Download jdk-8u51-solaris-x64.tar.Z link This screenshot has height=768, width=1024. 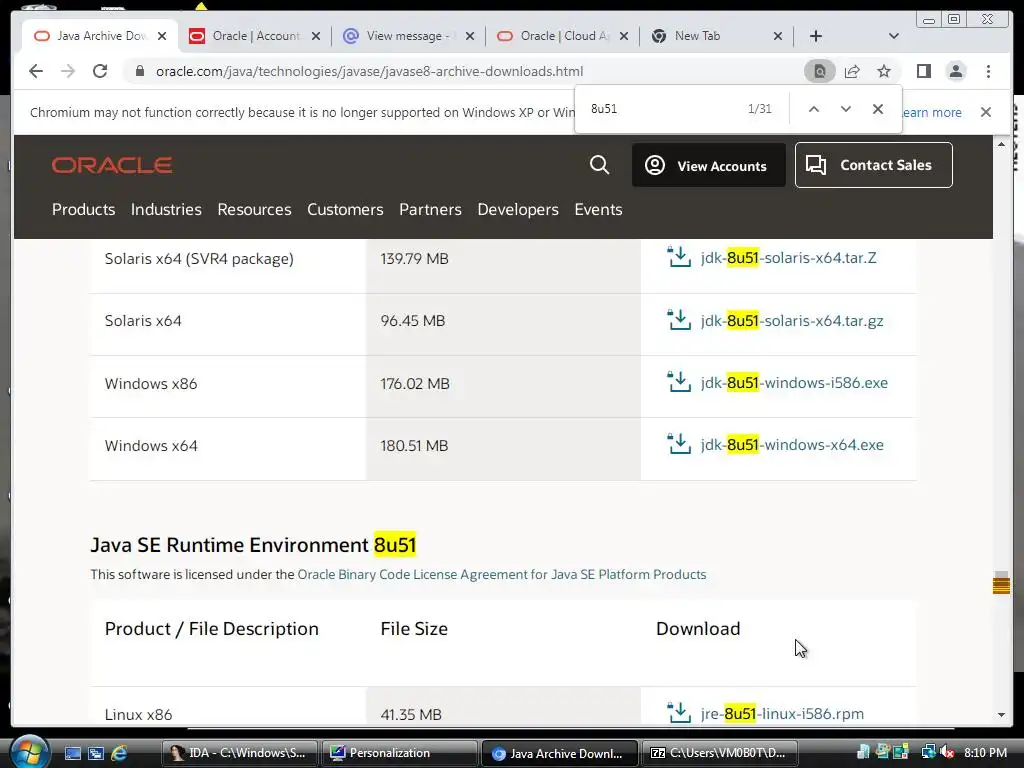pos(788,258)
